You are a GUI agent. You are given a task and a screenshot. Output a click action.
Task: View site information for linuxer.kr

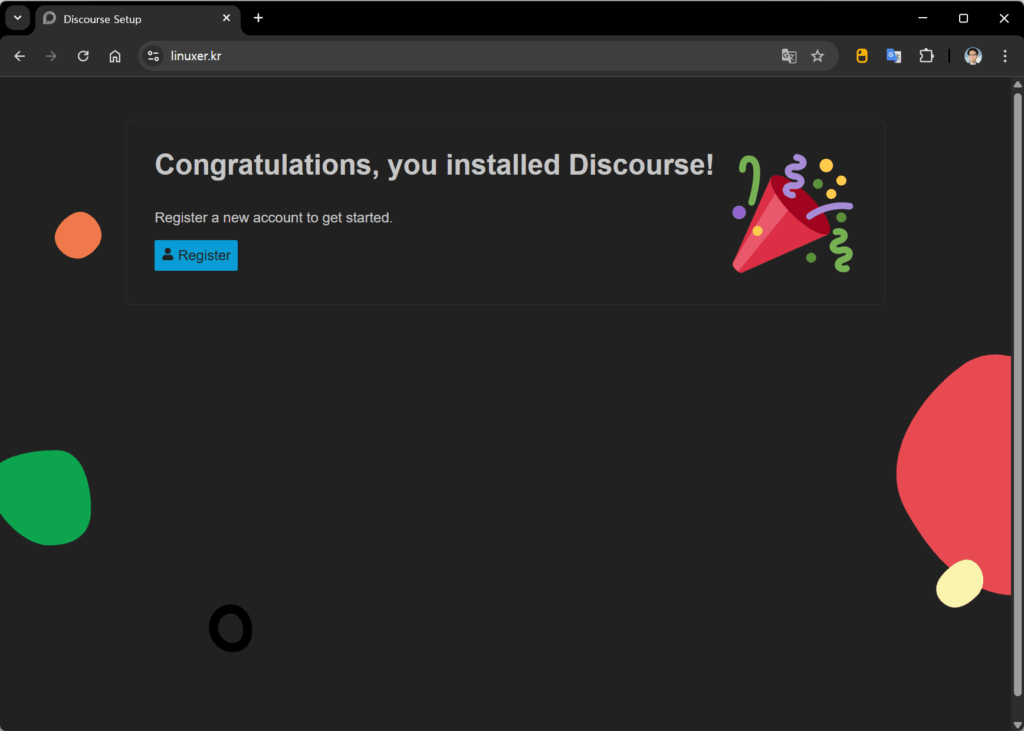(x=153, y=56)
